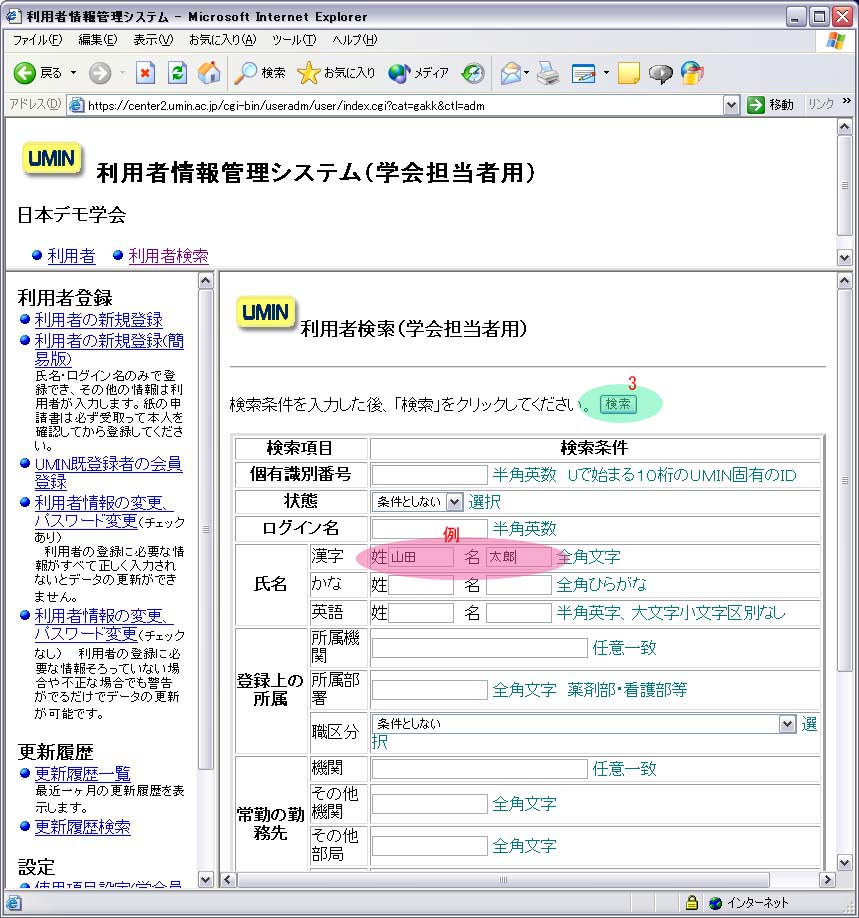Click the Back arrow toolbar icon
Viewport: 859px width, 918px height.
pos(25,73)
